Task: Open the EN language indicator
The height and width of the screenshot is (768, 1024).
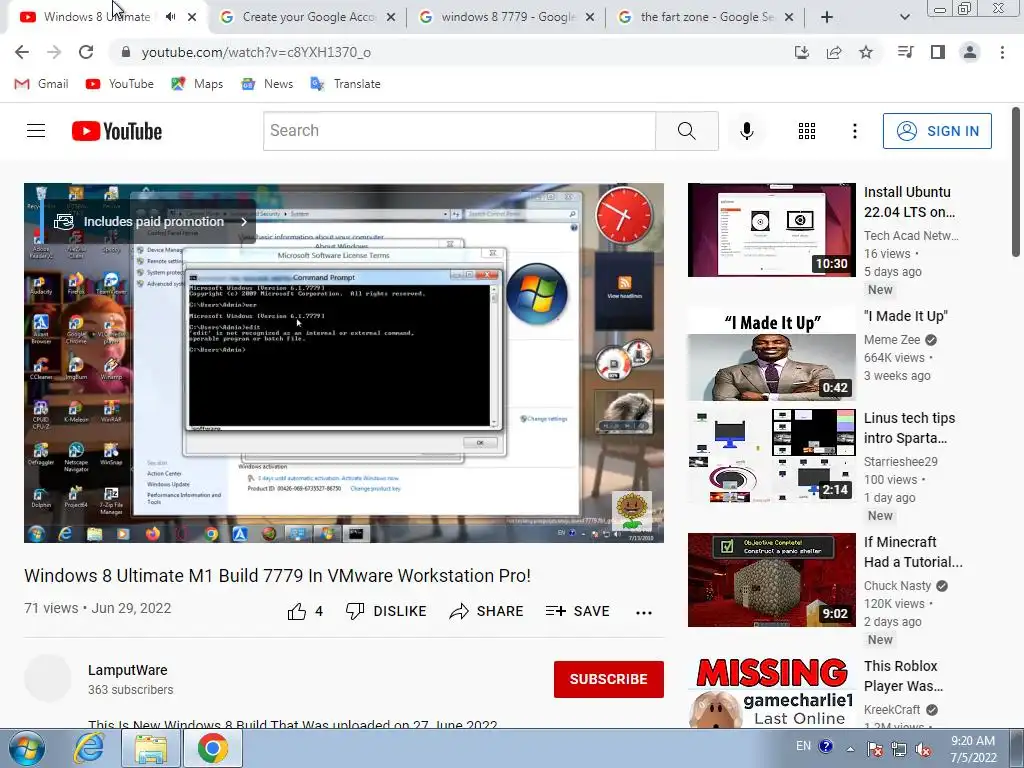Action: pos(803,746)
